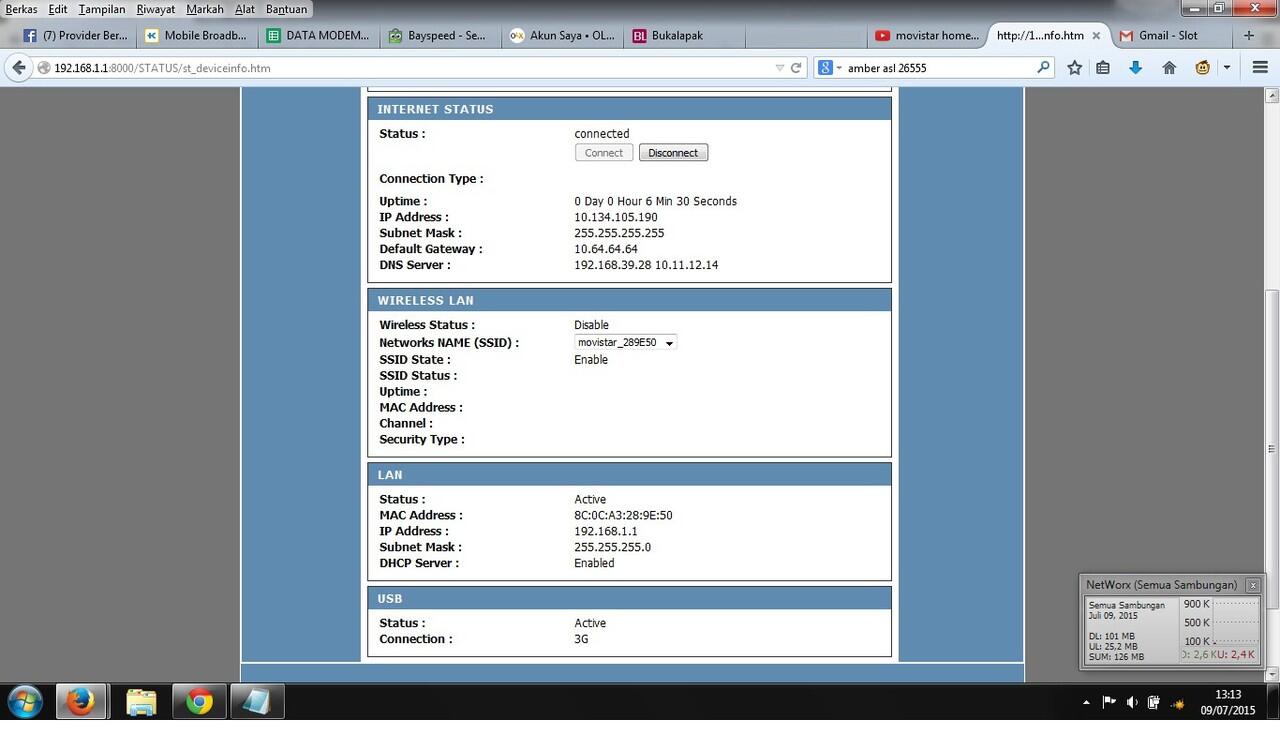The width and height of the screenshot is (1280, 750).
Task: Go to the Home page icon
Action: (x=1169, y=68)
